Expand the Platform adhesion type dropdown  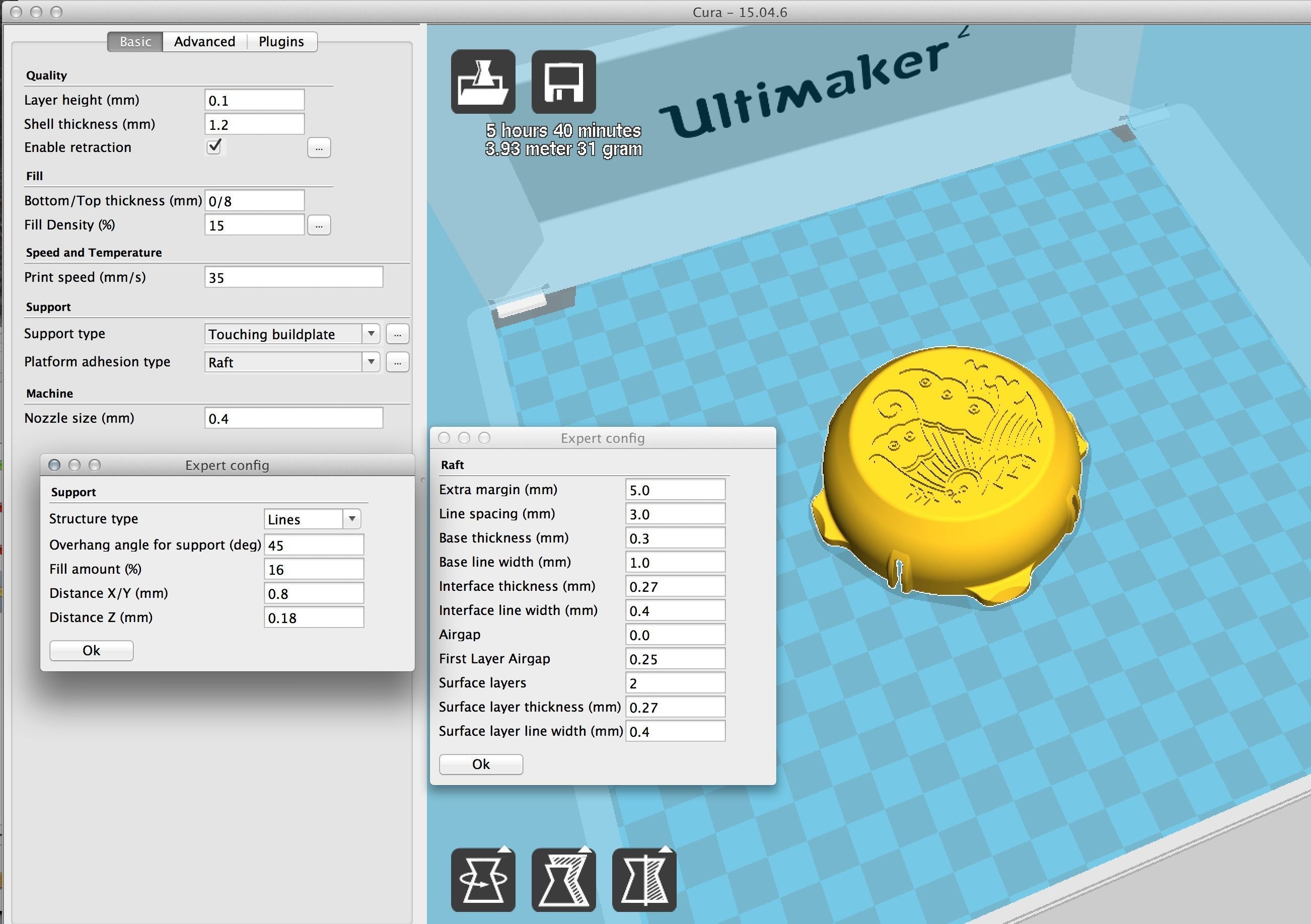tap(371, 362)
